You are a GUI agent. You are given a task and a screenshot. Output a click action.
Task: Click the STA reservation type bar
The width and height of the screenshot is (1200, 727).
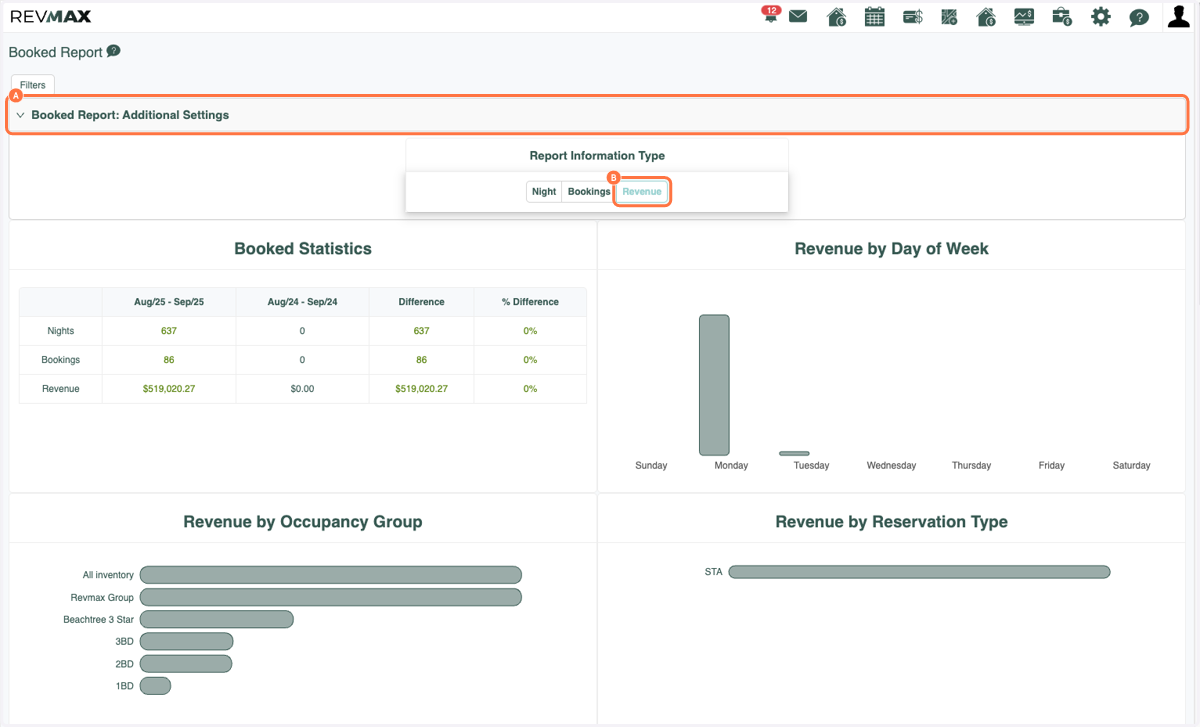click(920, 572)
